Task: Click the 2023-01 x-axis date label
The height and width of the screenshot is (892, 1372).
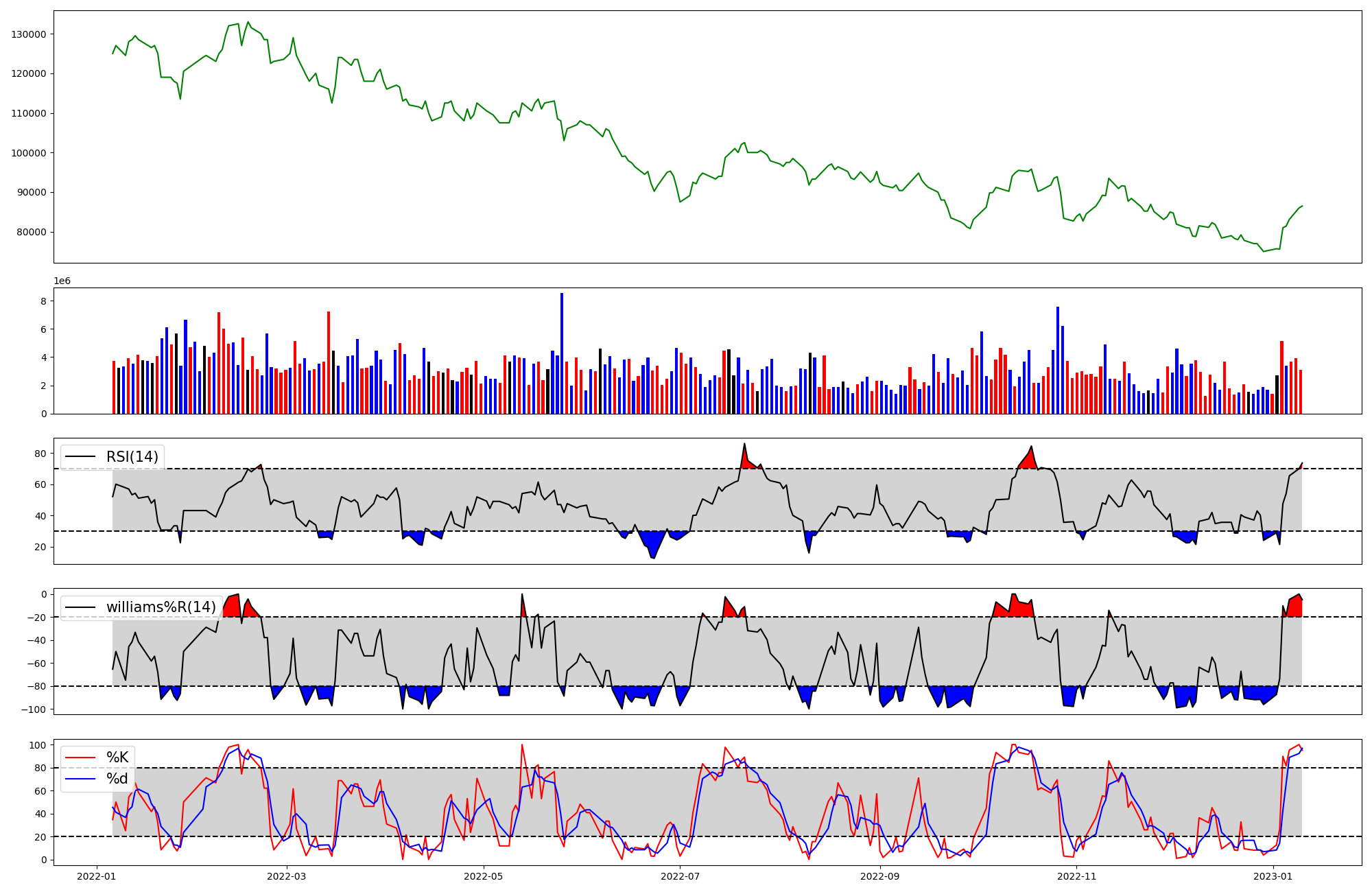Action: pyautogui.click(x=1273, y=876)
